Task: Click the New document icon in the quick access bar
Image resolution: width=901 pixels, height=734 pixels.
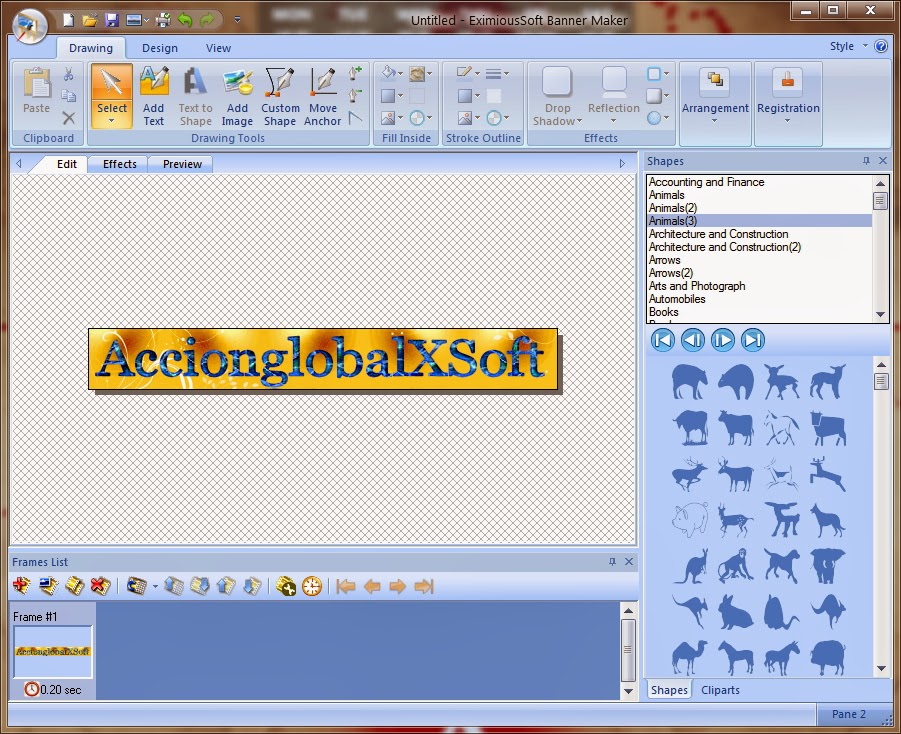Action: [x=68, y=20]
